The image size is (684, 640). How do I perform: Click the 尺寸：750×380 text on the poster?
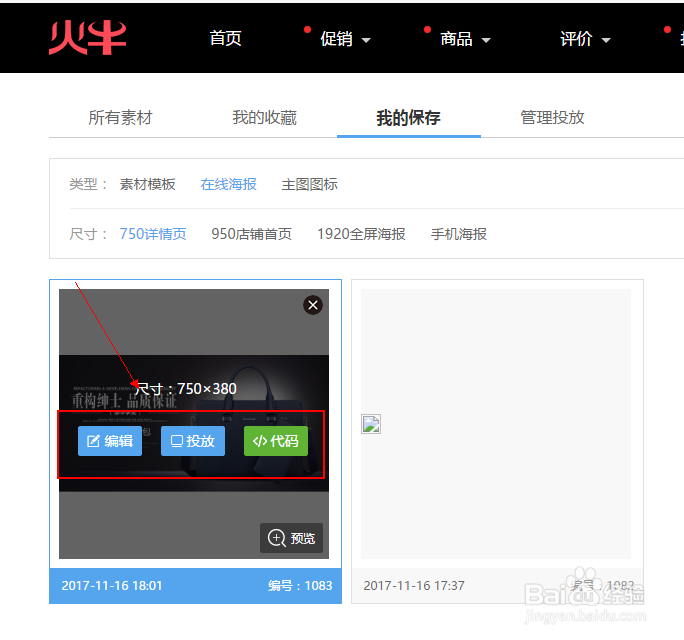pos(186,388)
